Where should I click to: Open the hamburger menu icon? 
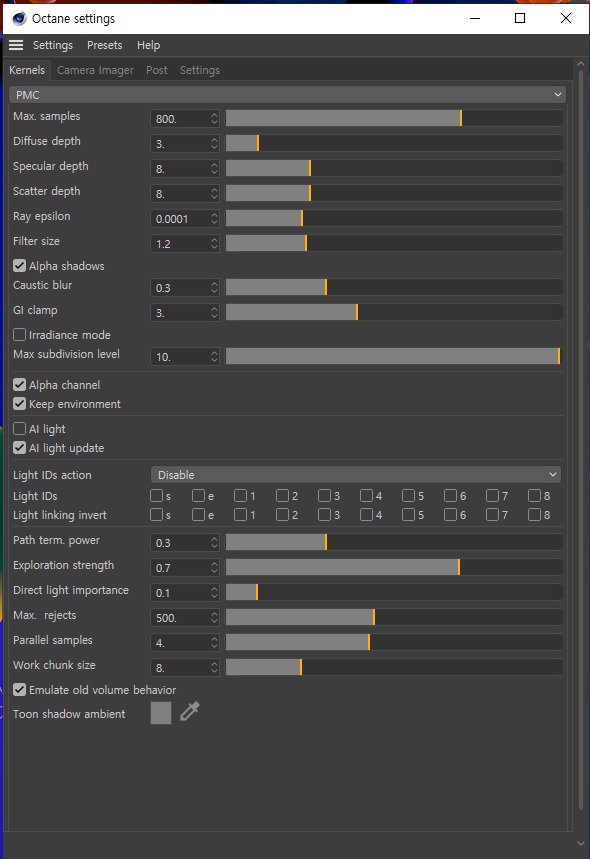click(x=16, y=45)
